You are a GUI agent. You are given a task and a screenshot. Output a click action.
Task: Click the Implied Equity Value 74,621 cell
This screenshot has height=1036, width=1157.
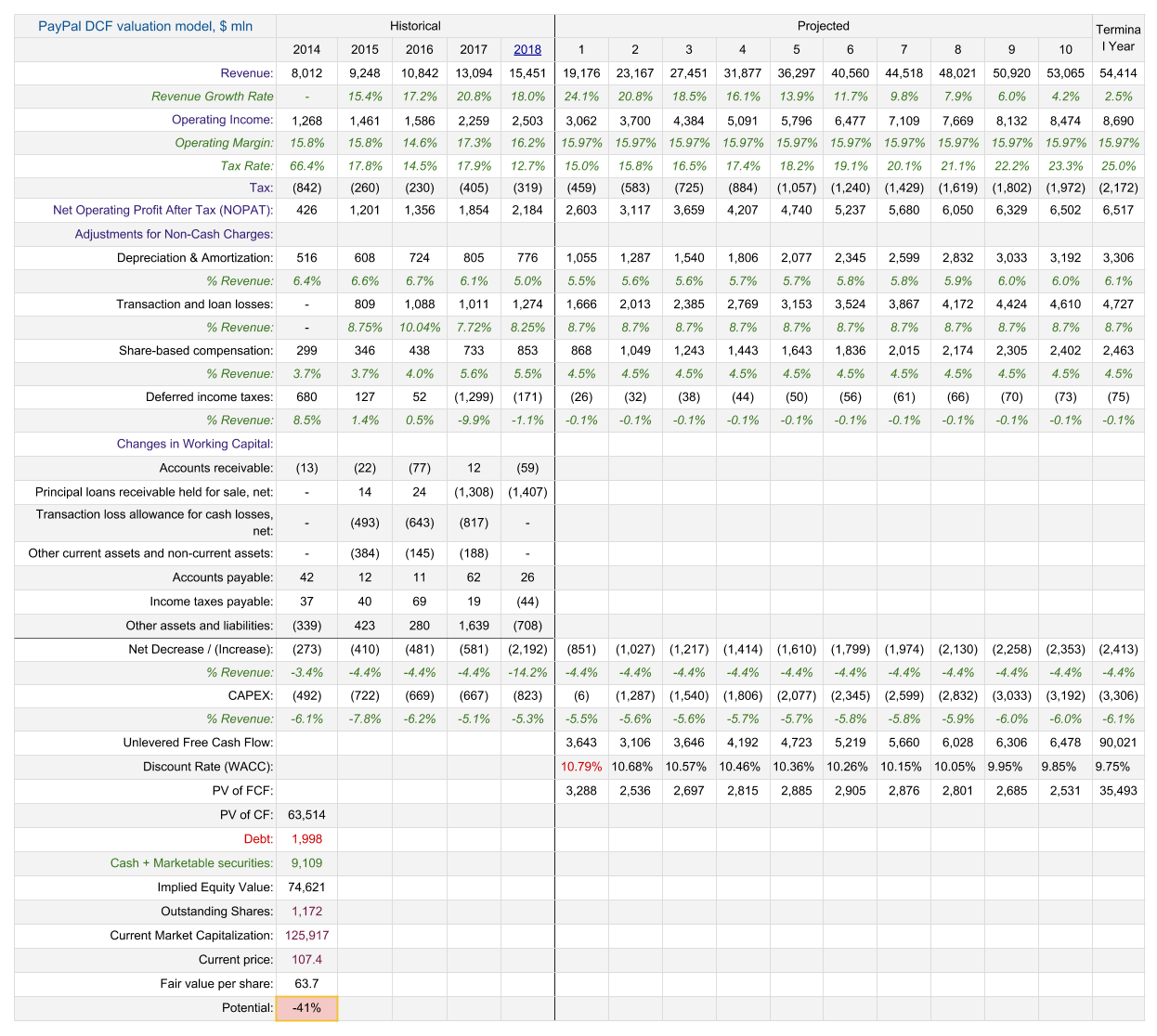tap(306, 887)
